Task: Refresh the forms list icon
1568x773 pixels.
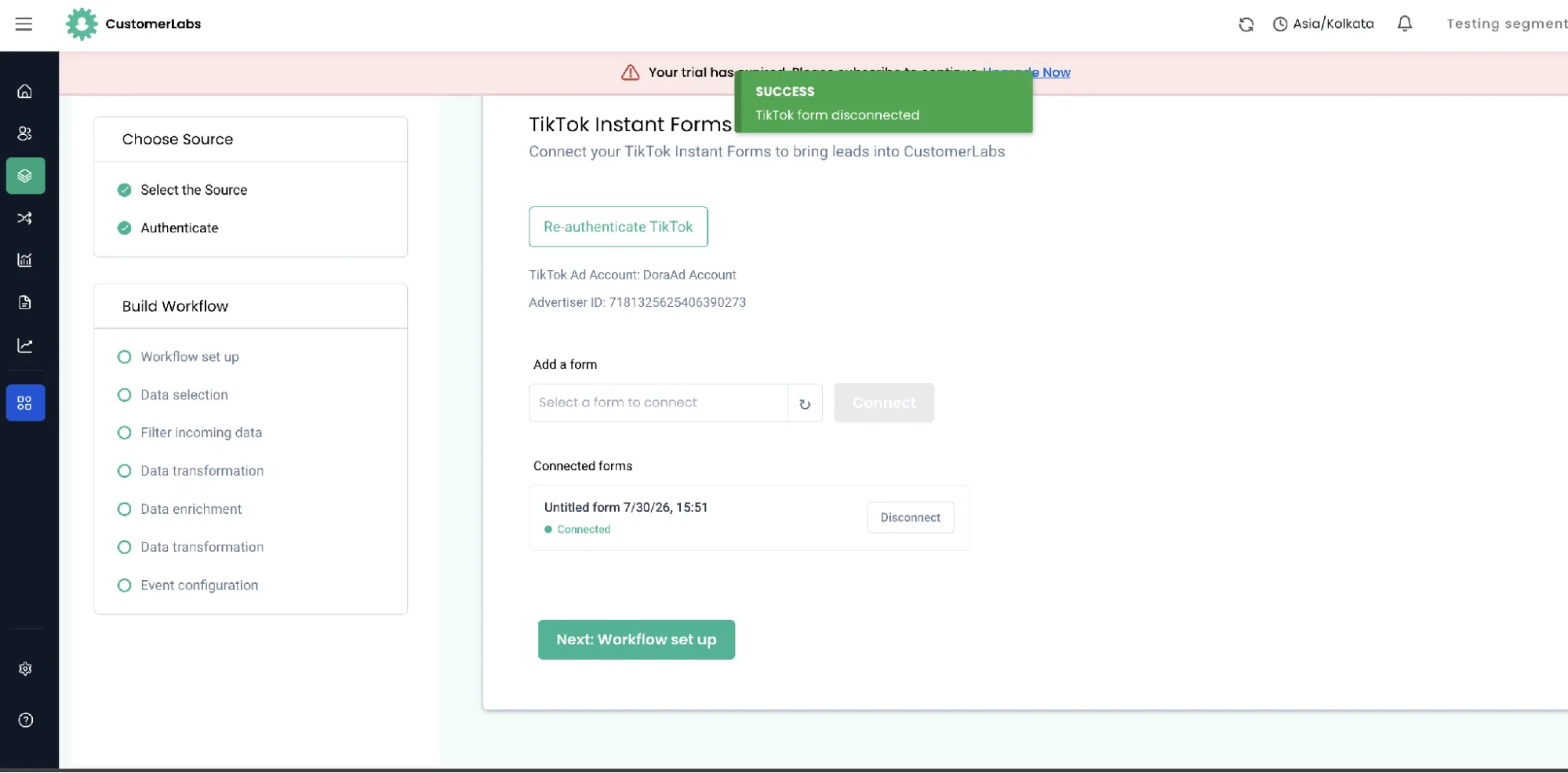Action: (x=805, y=404)
